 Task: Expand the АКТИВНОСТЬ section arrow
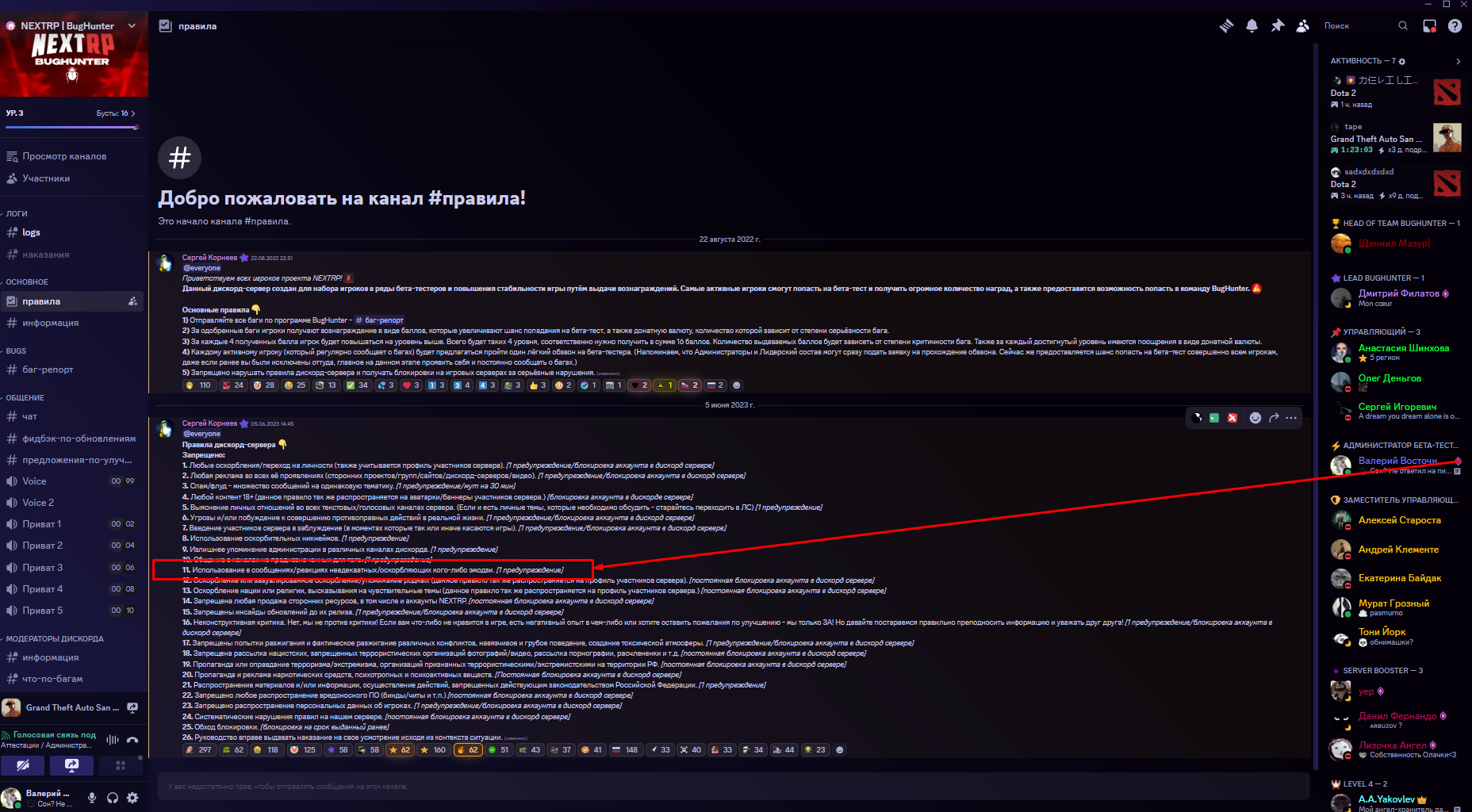1458,61
